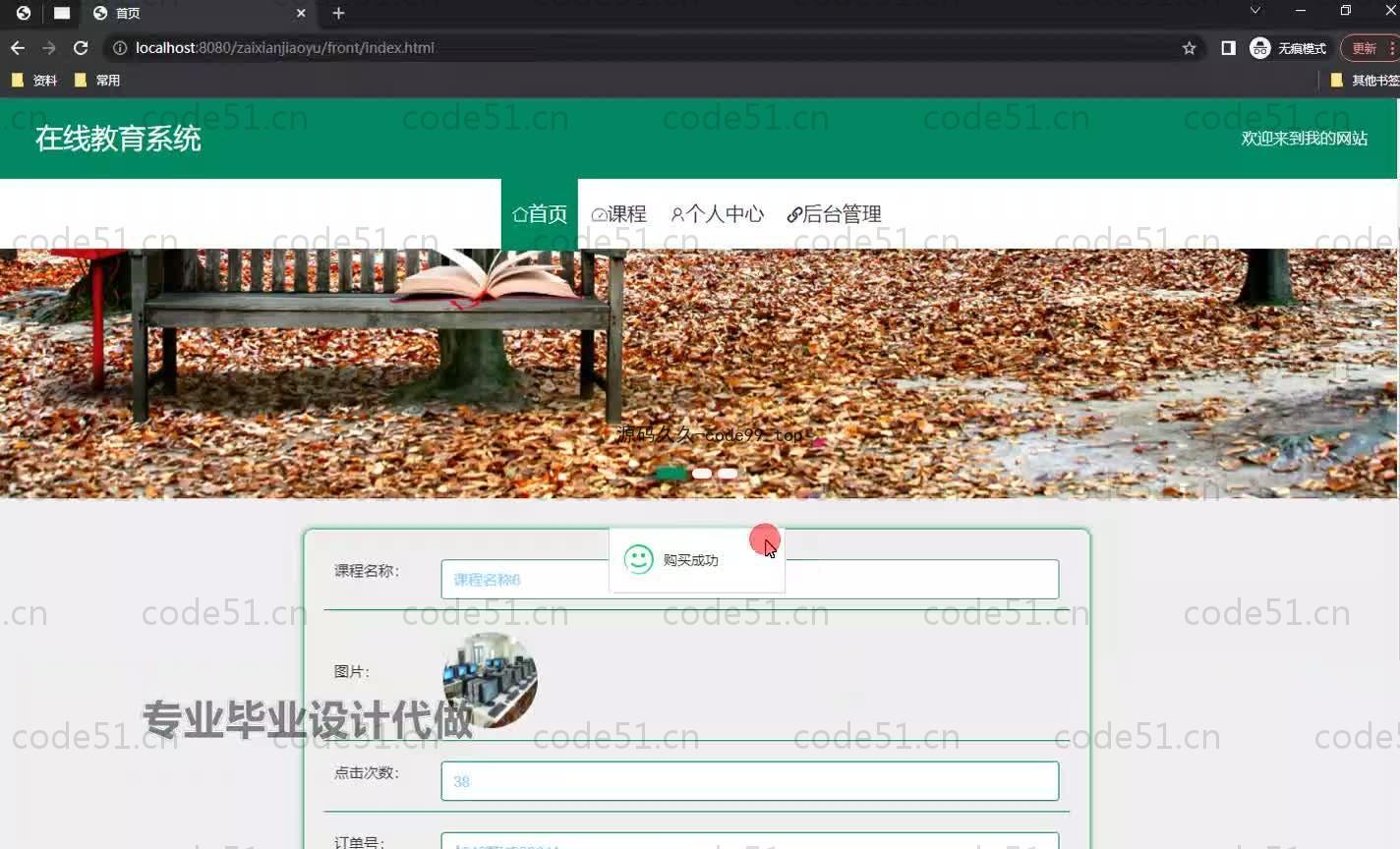Go to 后台管理 admin link
Screen dimensions: 1400x849
pyautogui.click(x=834, y=214)
